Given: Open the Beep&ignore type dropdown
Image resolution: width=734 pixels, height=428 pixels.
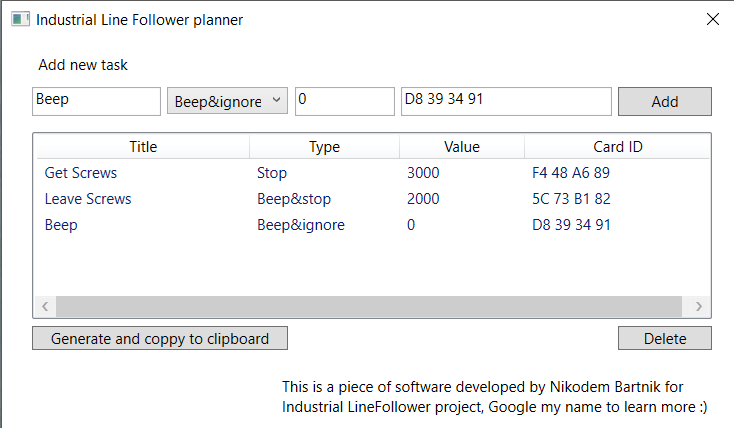Looking at the screenshot, I should tap(227, 101).
